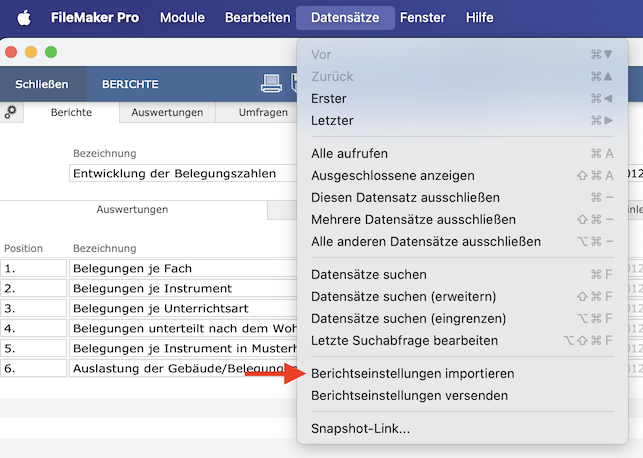Click the BERICHTE header button
The image size is (643, 458).
pos(130,84)
